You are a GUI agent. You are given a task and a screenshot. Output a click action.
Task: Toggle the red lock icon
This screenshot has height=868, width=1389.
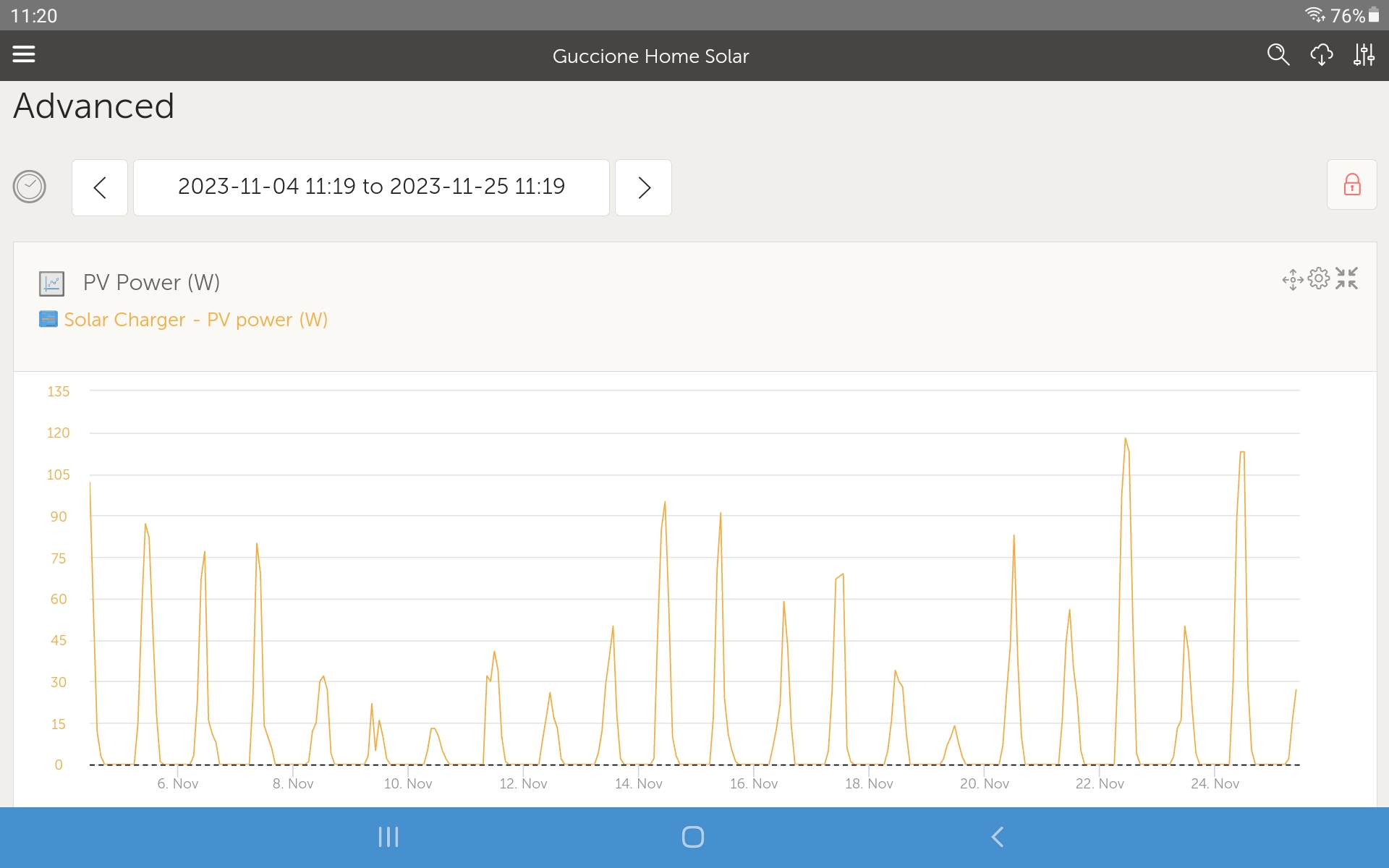coord(1351,185)
